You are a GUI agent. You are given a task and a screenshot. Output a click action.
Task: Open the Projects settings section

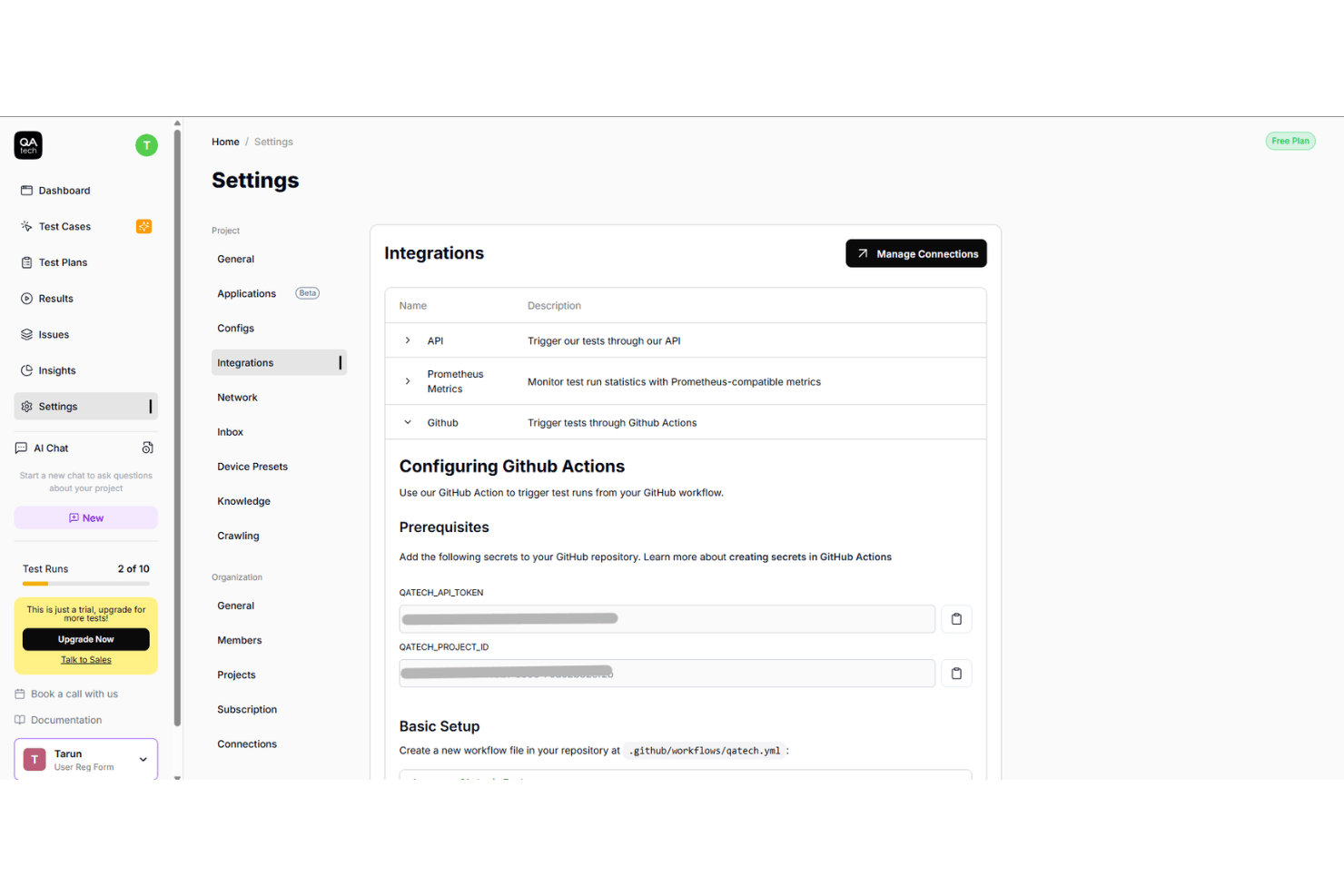point(237,675)
